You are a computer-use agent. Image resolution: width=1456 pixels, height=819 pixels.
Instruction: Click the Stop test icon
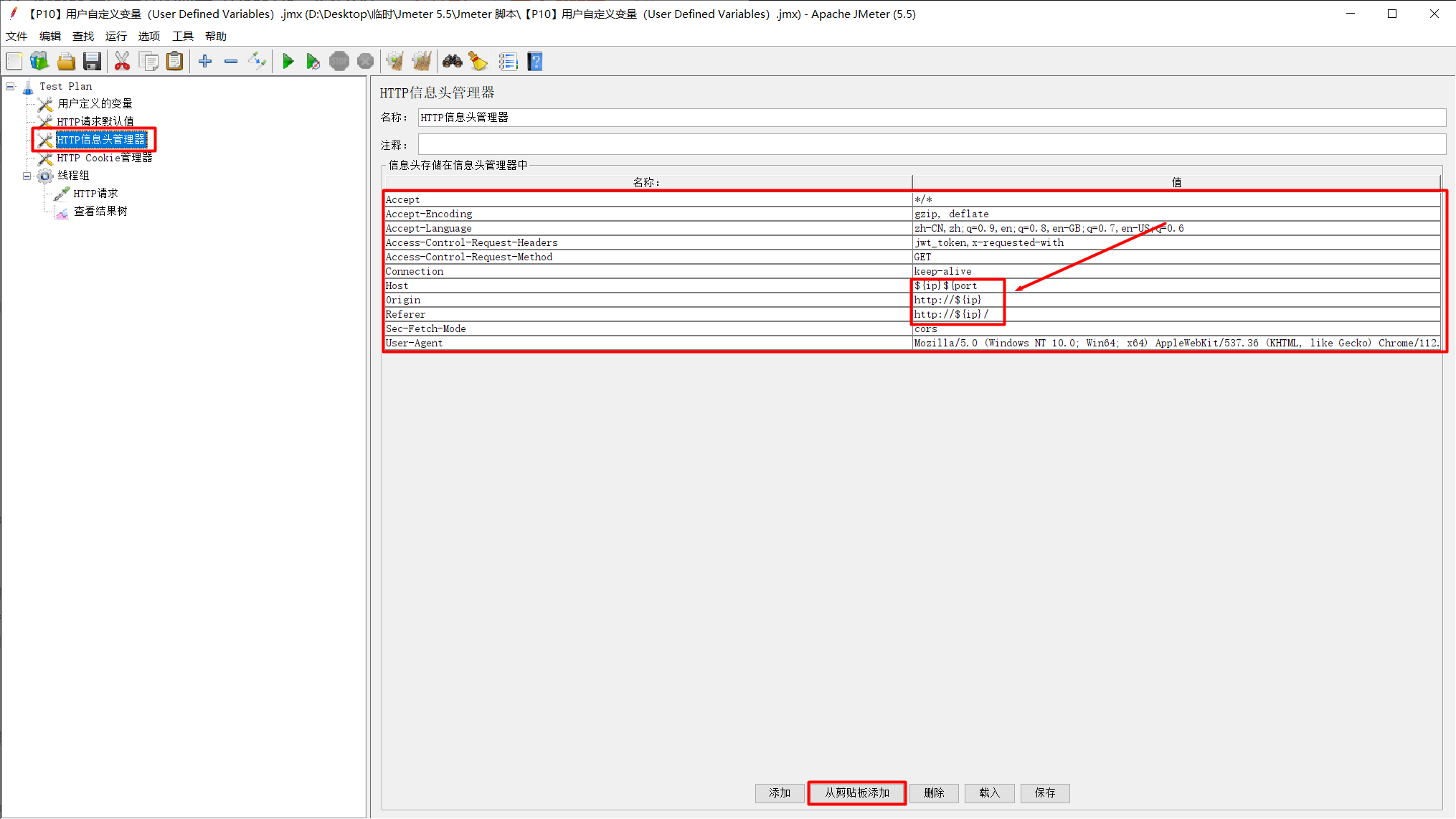339,62
